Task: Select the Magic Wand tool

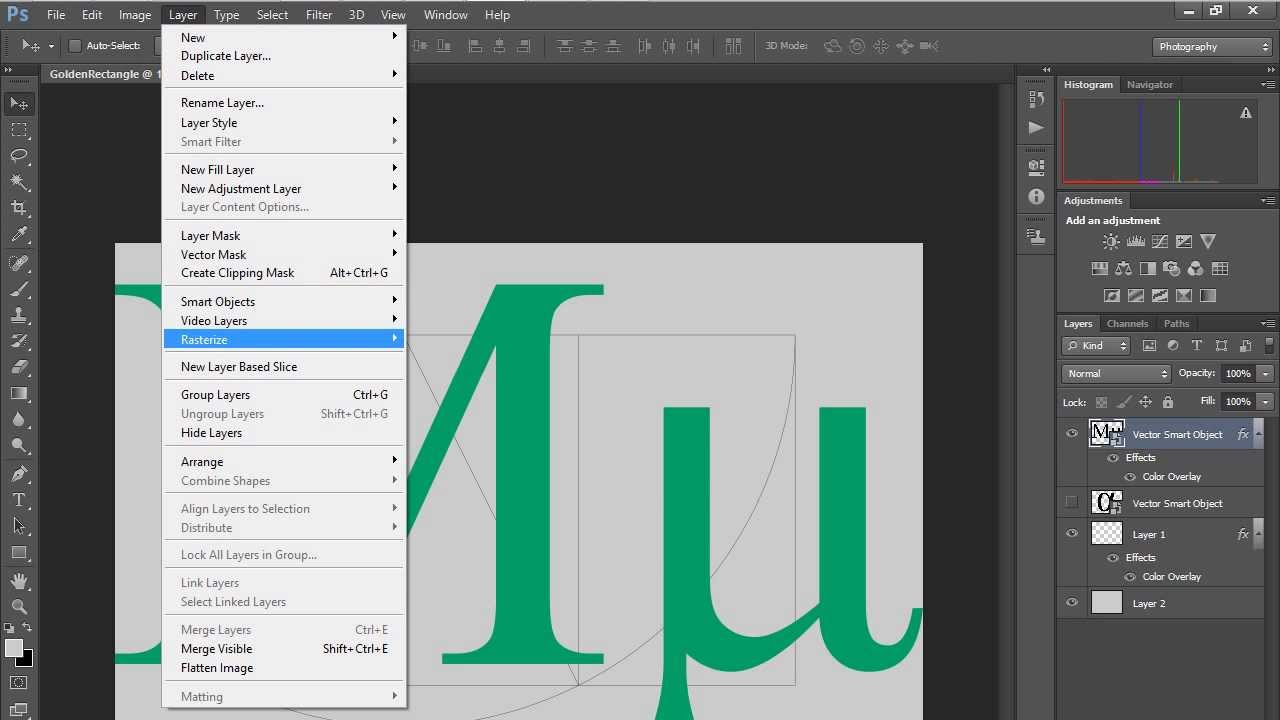Action: pyautogui.click(x=19, y=182)
